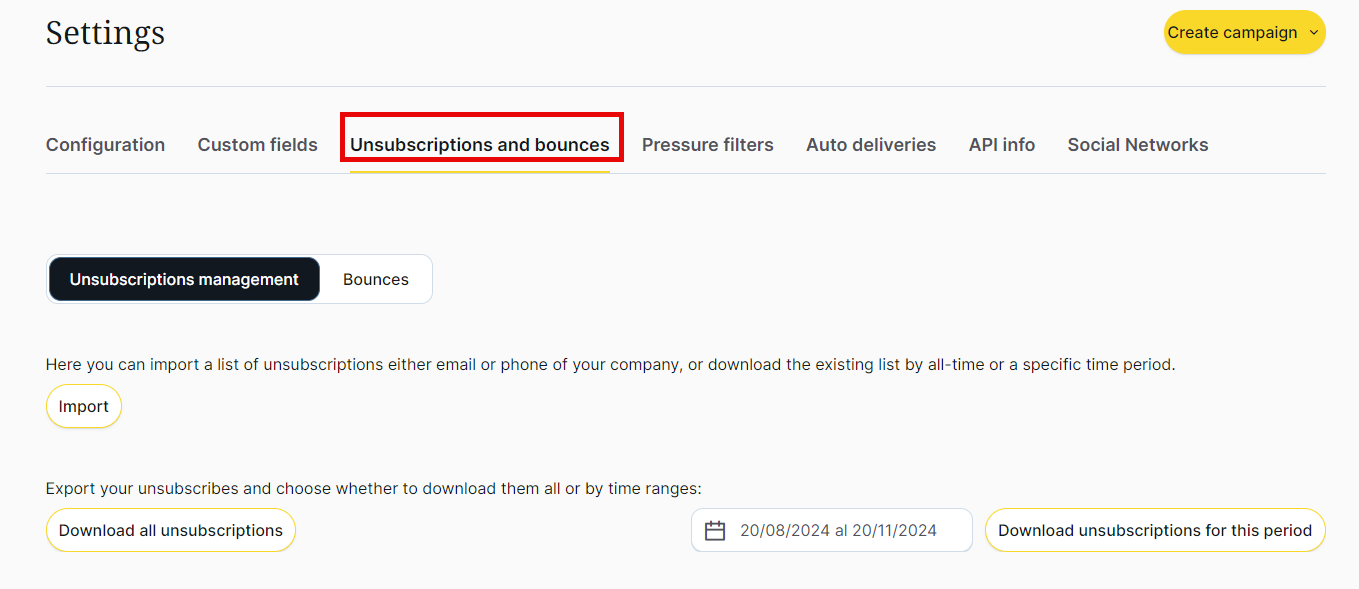Click the date text 20/08/2024 al 20/11/2024

pyautogui.click(x=838, y=531)
